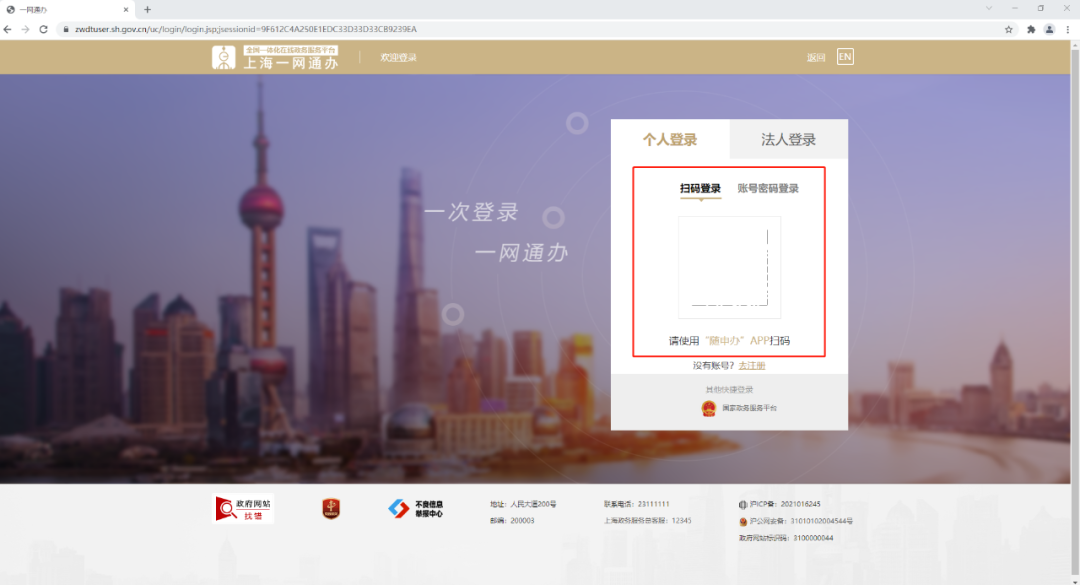This screenshot has height=585, width=1080.
Task: Click 请使用随申办APP扫码 prompt text
Action: [x=729, y=340]
